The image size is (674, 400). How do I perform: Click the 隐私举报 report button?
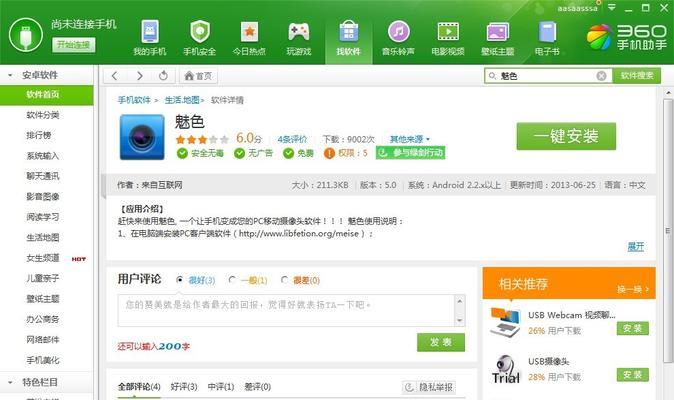[429, 387]
